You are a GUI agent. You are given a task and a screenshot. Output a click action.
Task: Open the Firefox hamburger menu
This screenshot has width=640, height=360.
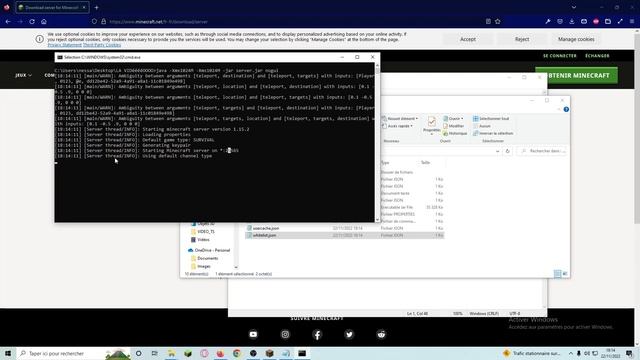coord(632,22)
